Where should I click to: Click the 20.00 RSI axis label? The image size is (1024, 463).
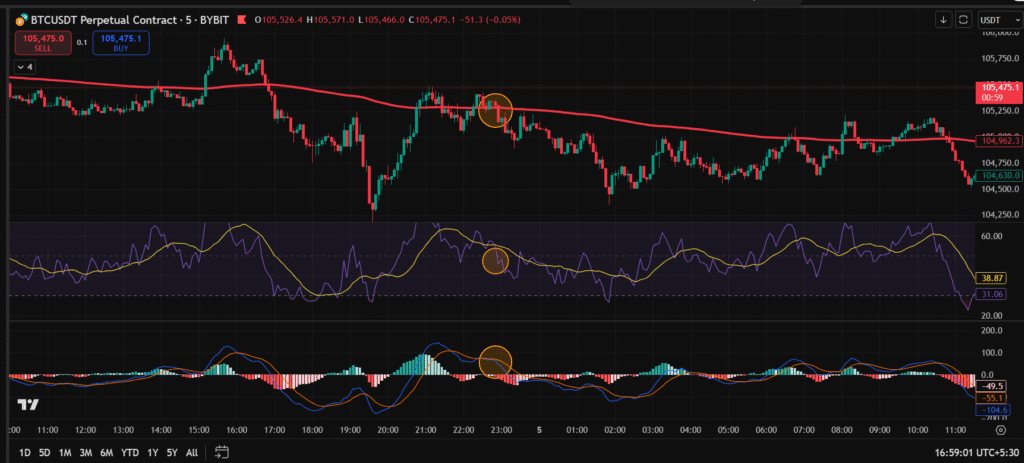coord(991,315)
